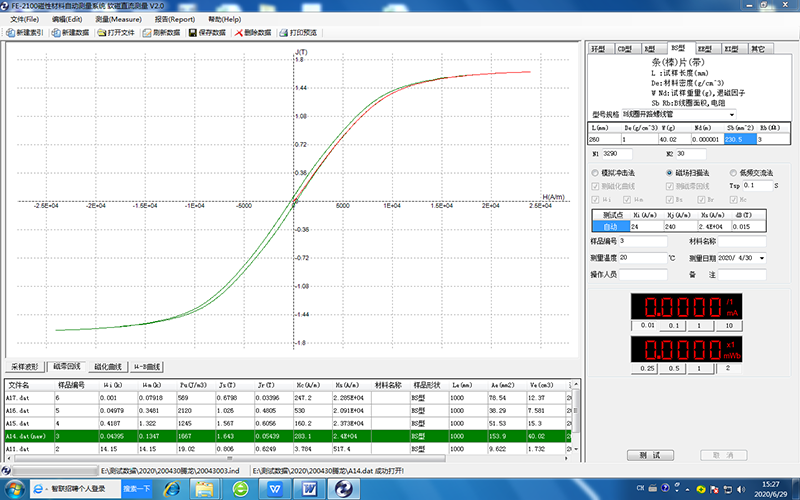Click the 刷新数据 (refresh data) toolbar icon
The height and width of the screenshot is (500, 800).
[147, 33]
